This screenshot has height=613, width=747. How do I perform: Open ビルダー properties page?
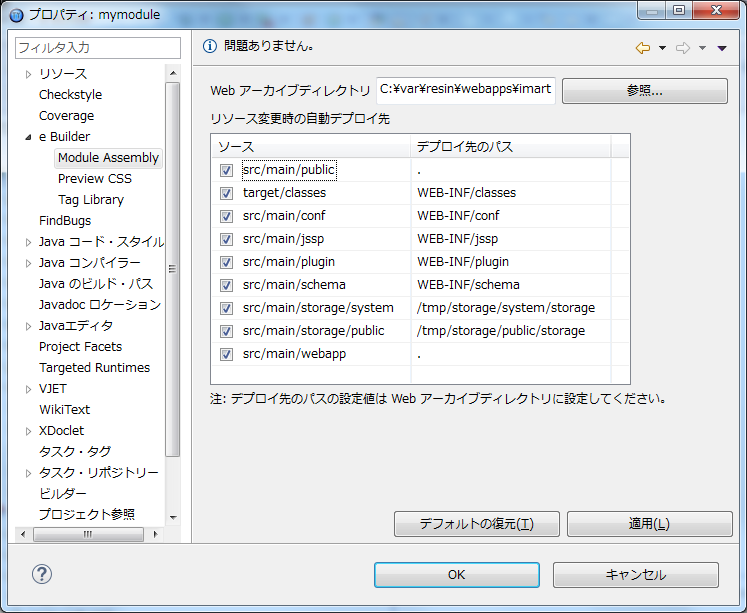pos(62,493)
